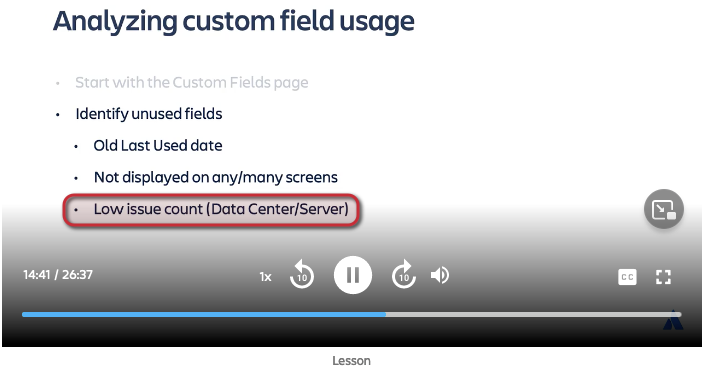Mute the video volume
The height and width of the screenshot is (375, 711).
coord(439,275)
